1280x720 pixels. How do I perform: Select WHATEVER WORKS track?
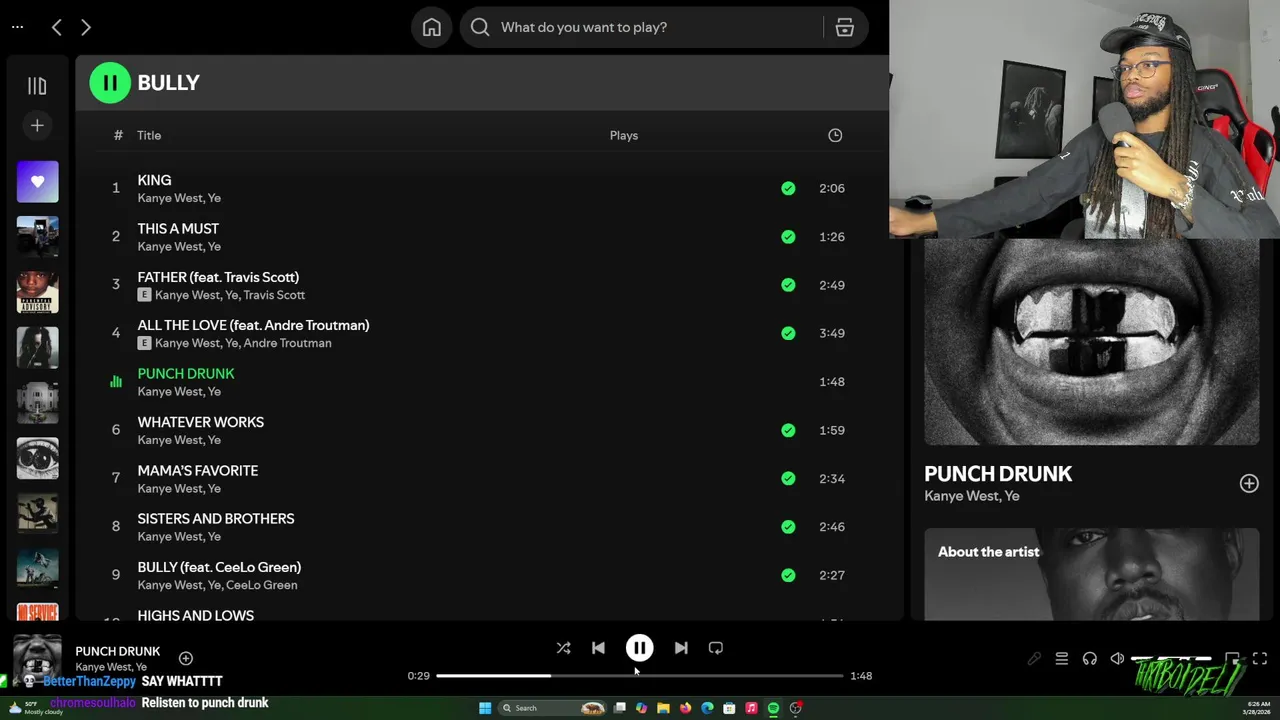click(201, 422)
